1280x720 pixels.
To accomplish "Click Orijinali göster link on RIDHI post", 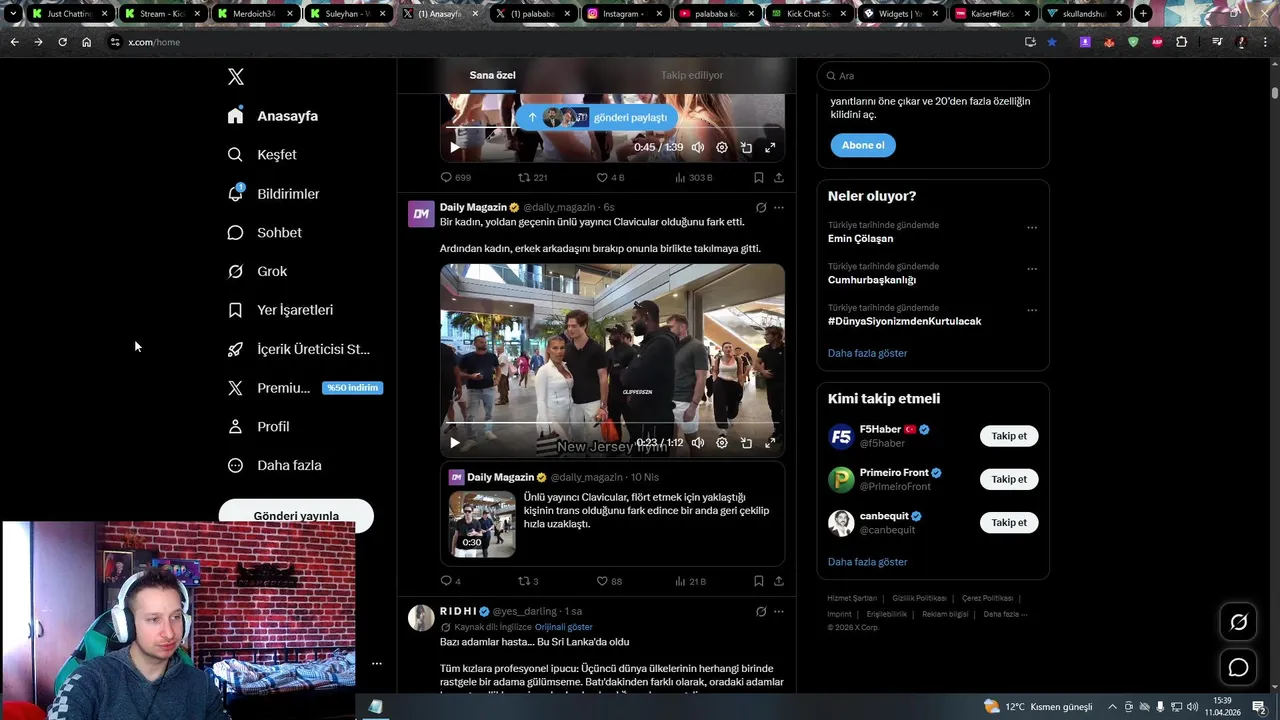I will pos(564,627).
